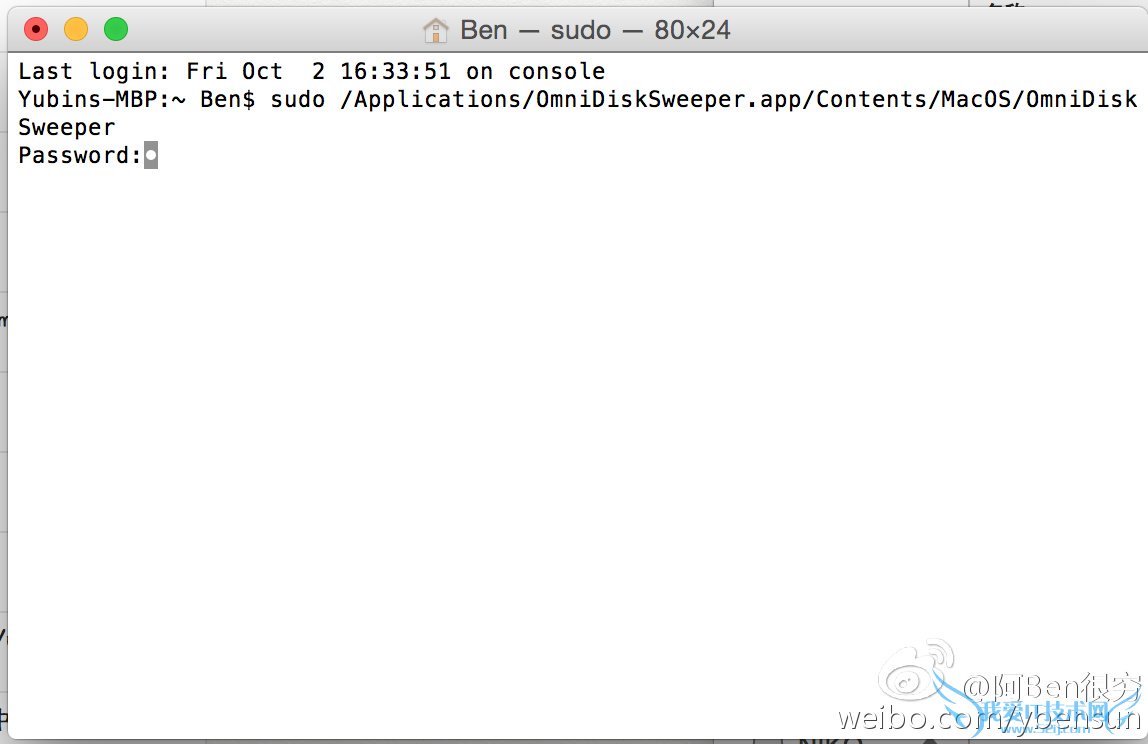This screenshot has width=1148, height=744.
Task: Click the window title "Ben — sudo — 80×24"
Action: click(595, 30)
